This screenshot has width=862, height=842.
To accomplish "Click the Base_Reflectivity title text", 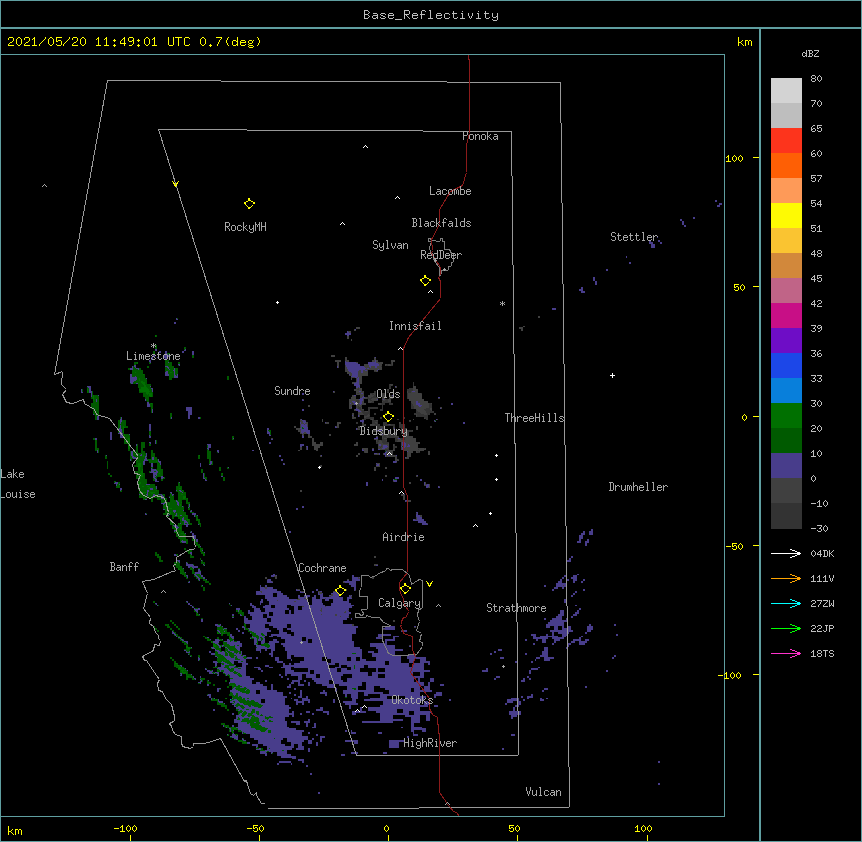I will point(431,15).
